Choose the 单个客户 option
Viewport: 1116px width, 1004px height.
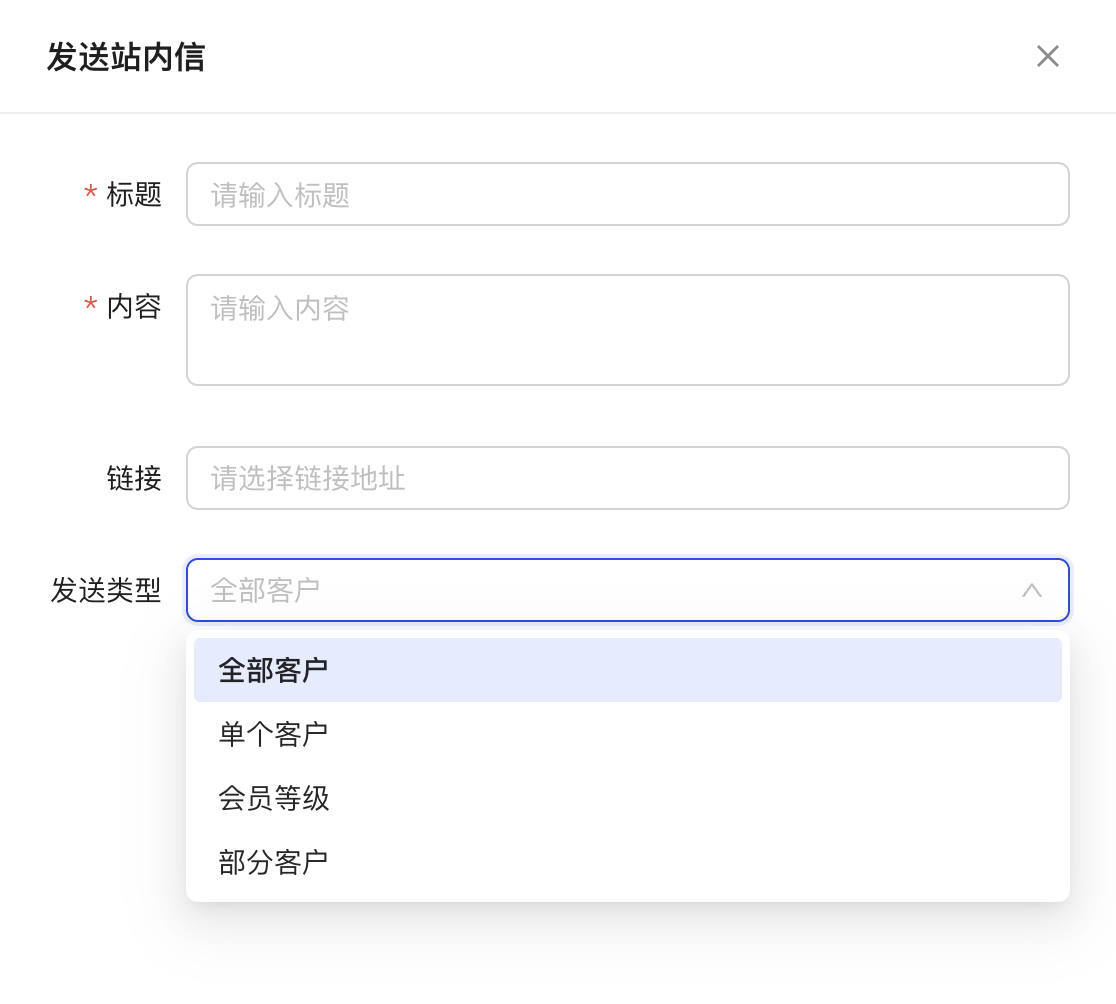click(273, 734)
